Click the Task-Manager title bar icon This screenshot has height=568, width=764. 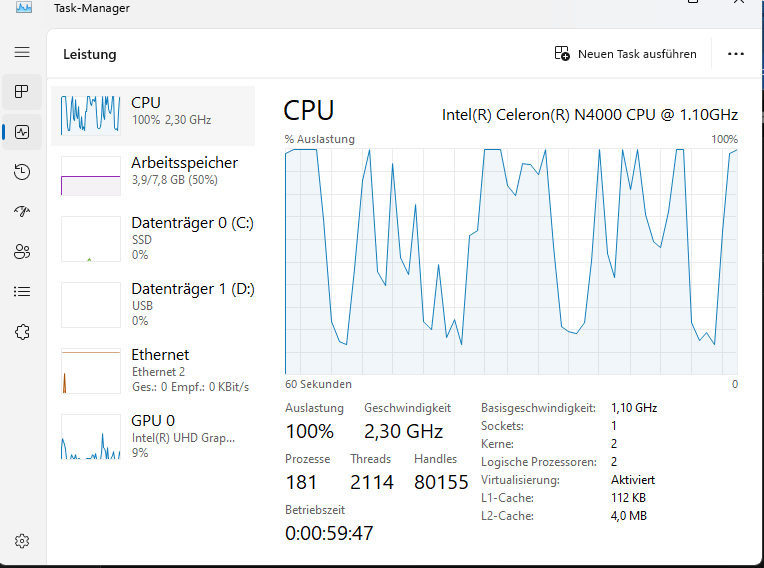coord(24,7)
